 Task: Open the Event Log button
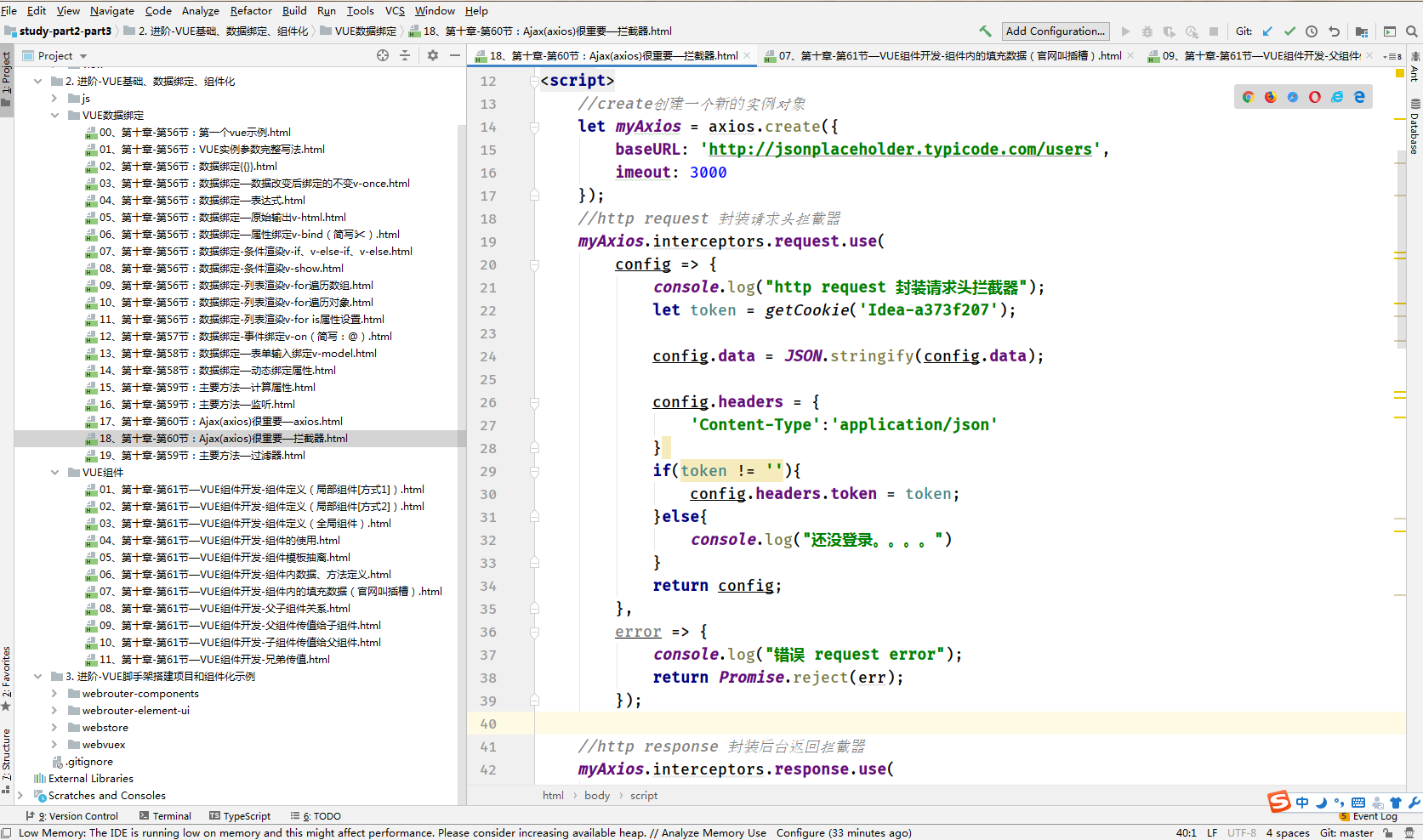1369,816
